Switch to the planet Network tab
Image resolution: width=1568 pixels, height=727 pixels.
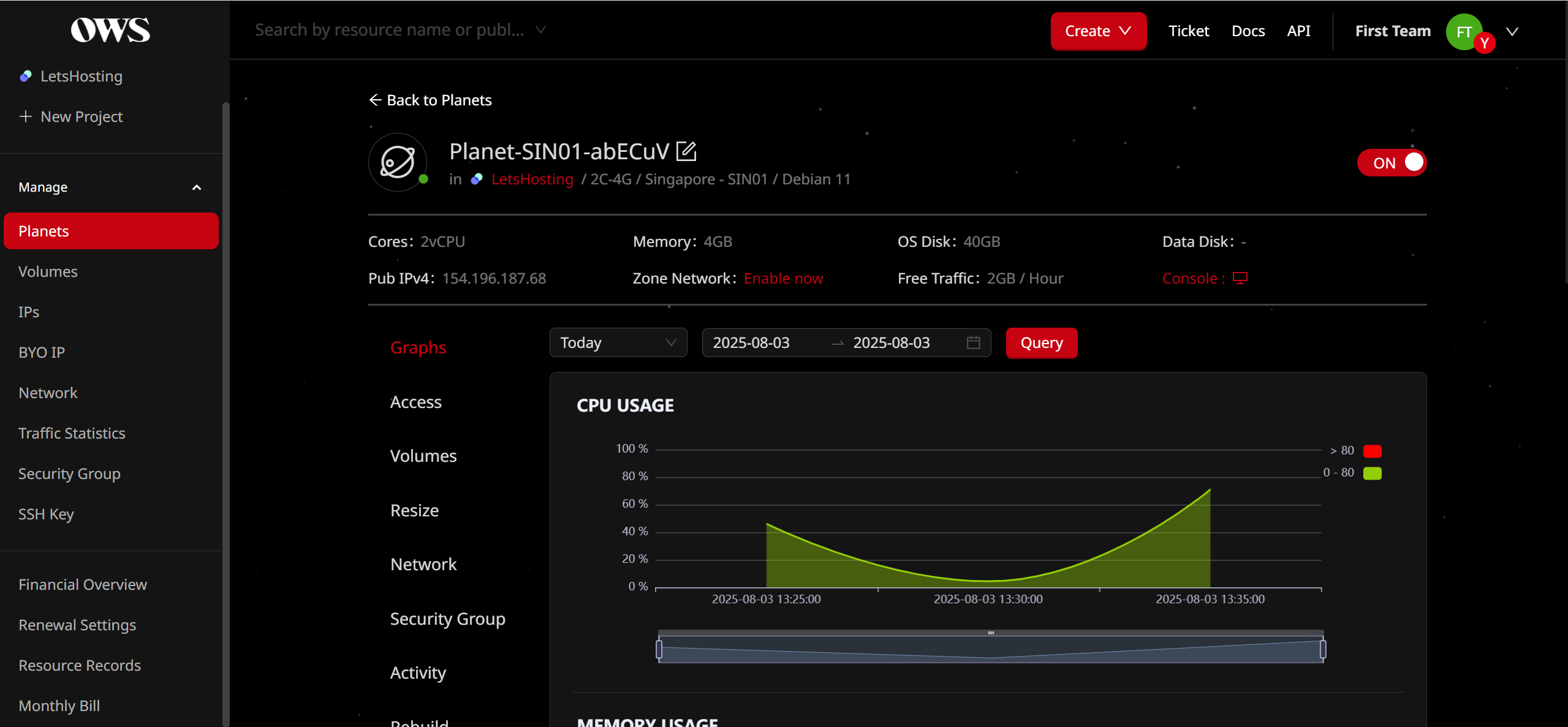423,564
